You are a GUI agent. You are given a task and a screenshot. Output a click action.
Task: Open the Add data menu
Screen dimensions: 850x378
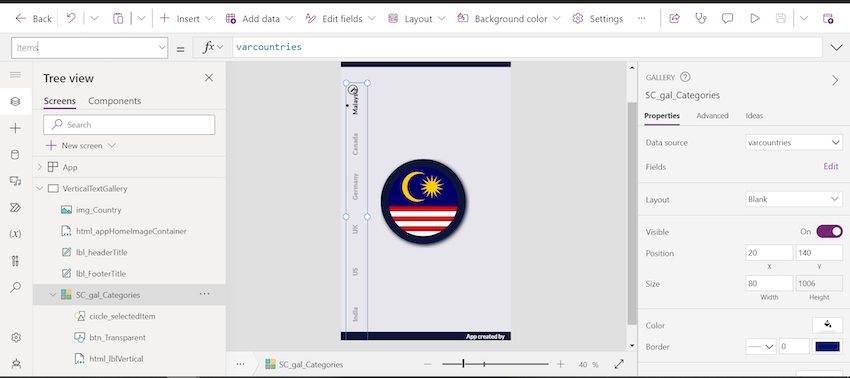pos(259,18)
